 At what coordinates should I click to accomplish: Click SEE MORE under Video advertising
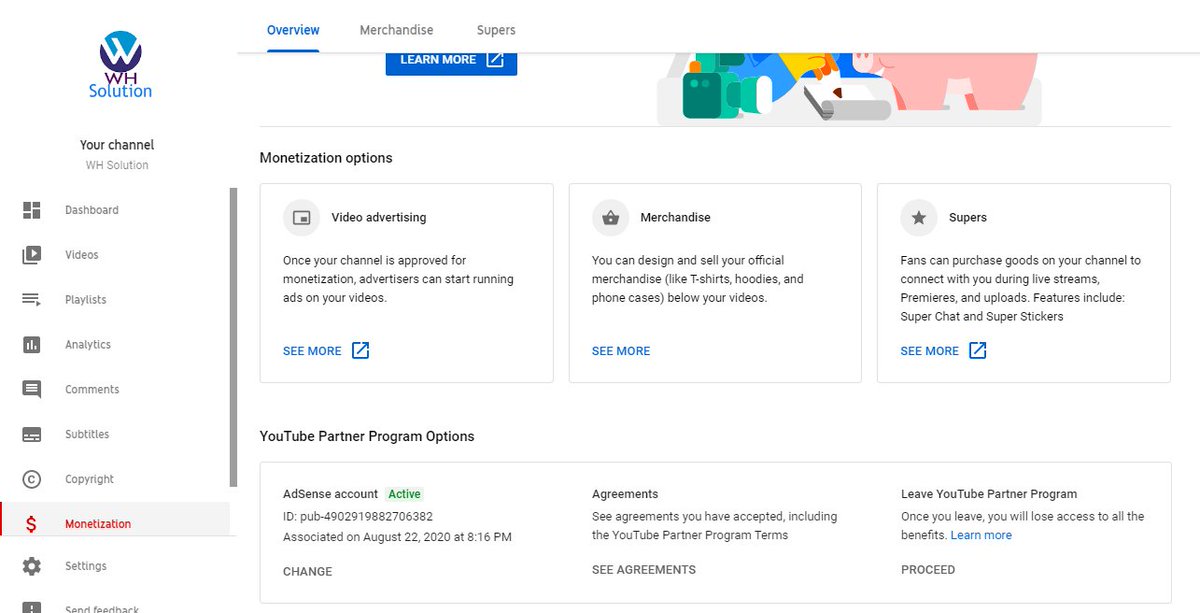pos(312,351)
